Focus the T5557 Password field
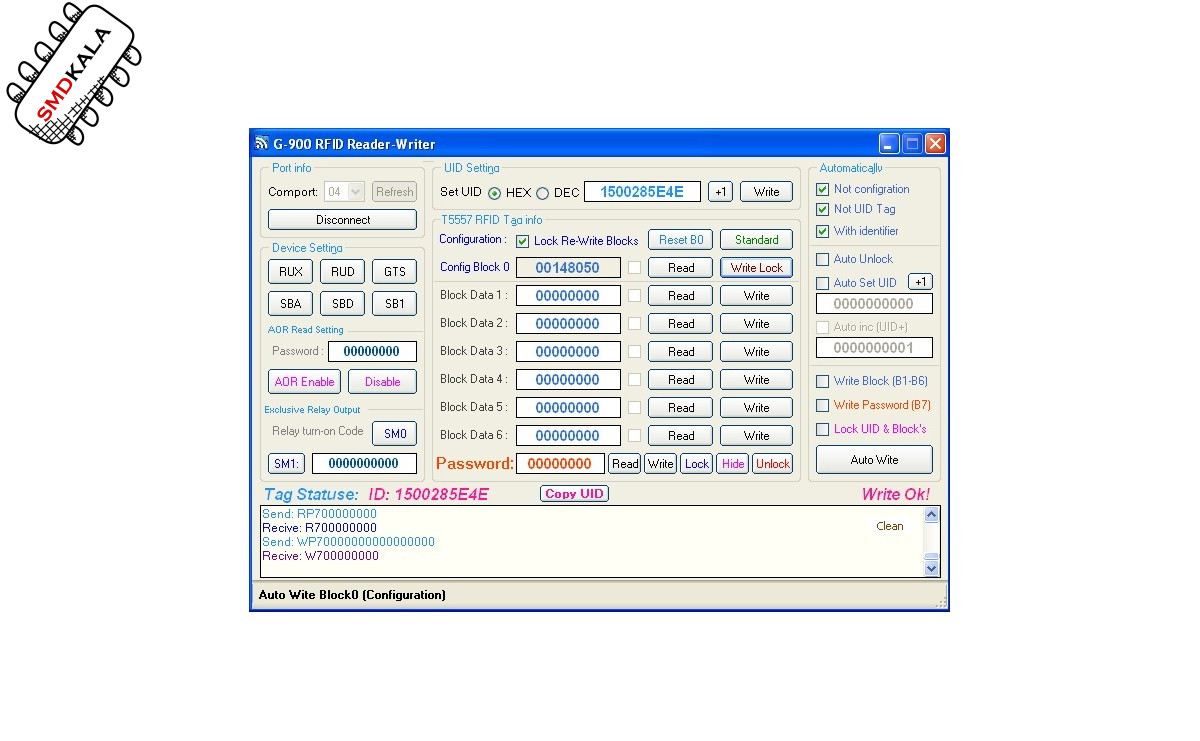This screenshot has width=1200, height=741. tap(560, 464)
